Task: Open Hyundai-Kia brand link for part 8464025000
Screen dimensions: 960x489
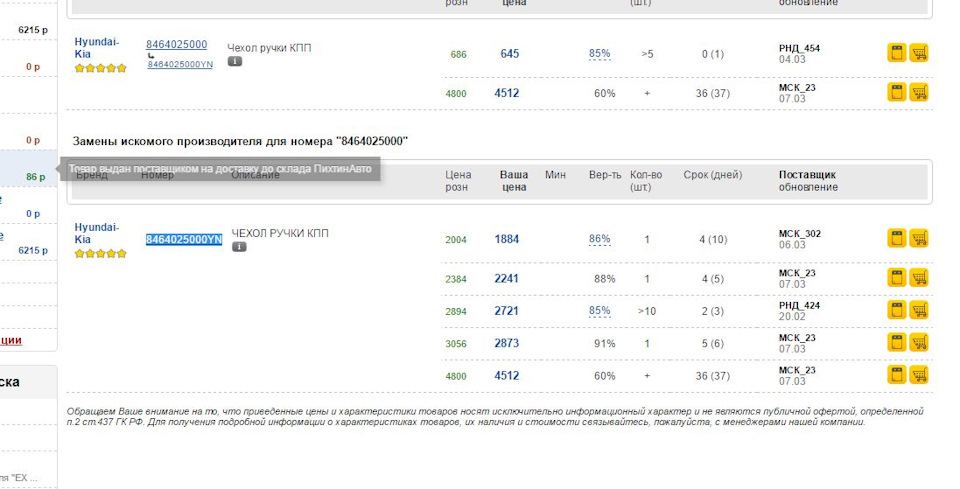Action: tap(97, 48)
